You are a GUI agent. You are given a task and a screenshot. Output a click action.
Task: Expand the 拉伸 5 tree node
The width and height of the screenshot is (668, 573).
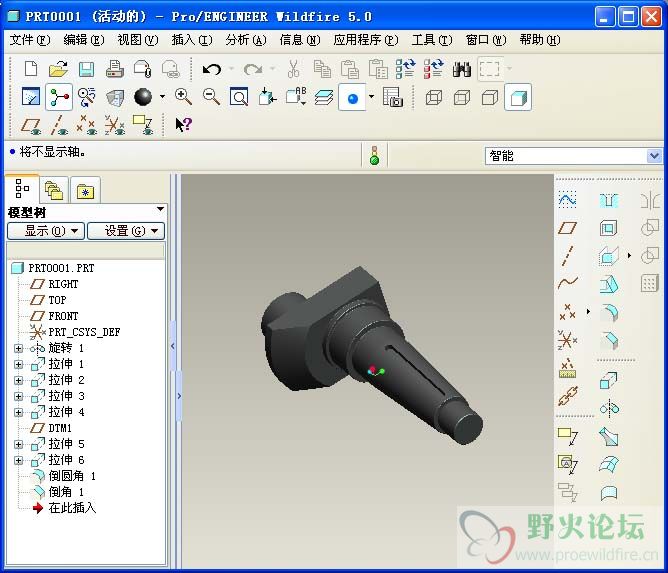coord(18,444)
